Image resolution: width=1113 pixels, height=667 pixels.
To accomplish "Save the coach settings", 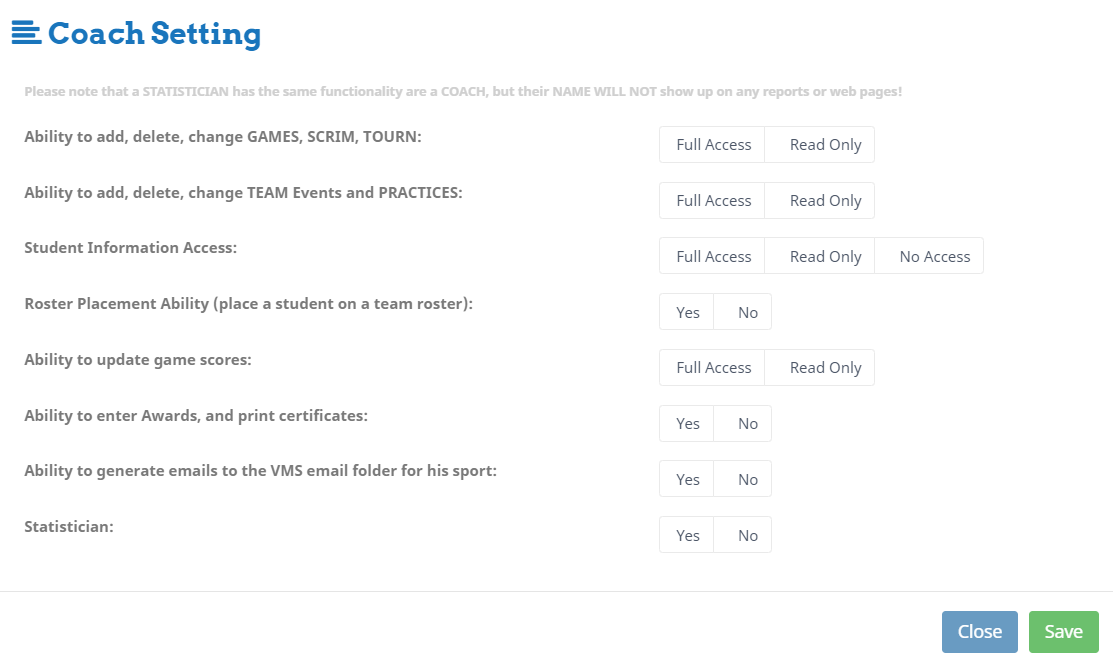I will [x=1063, y=632].
